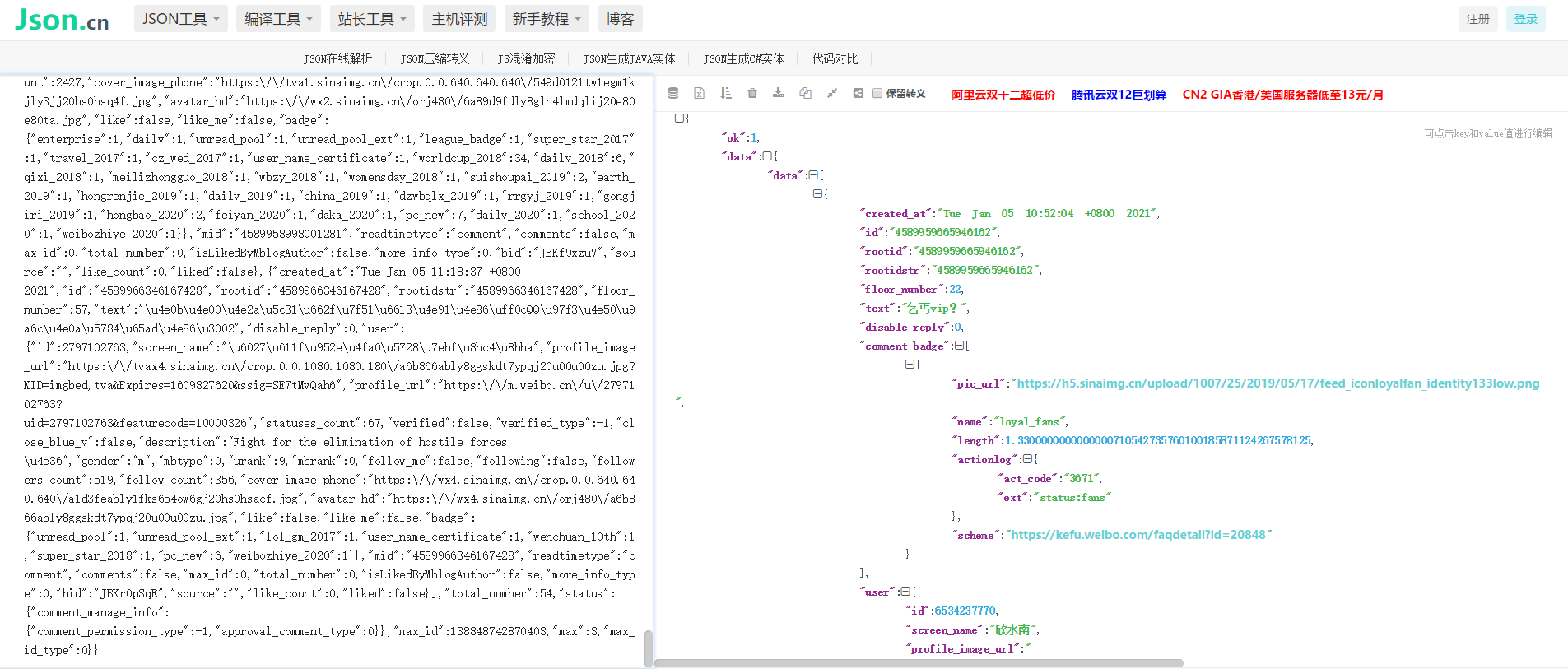Open the 阿里云双十二超低价 ad link

tap(1003, 95)
